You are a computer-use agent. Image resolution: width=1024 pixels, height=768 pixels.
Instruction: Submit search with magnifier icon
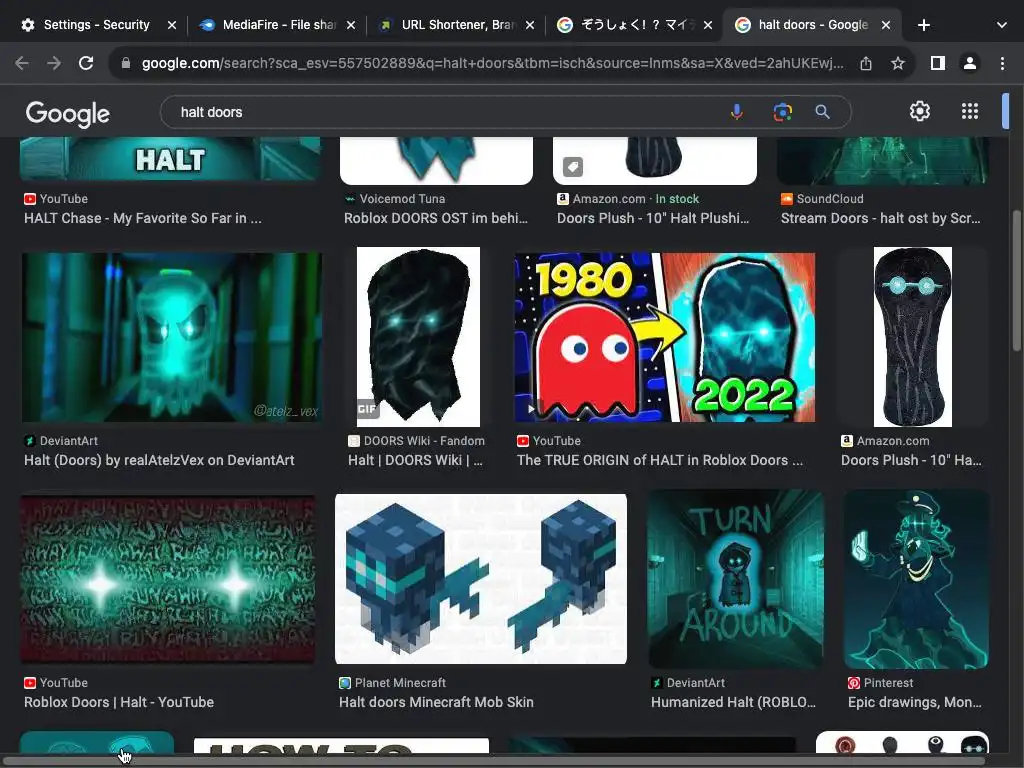tap(822, 112)
